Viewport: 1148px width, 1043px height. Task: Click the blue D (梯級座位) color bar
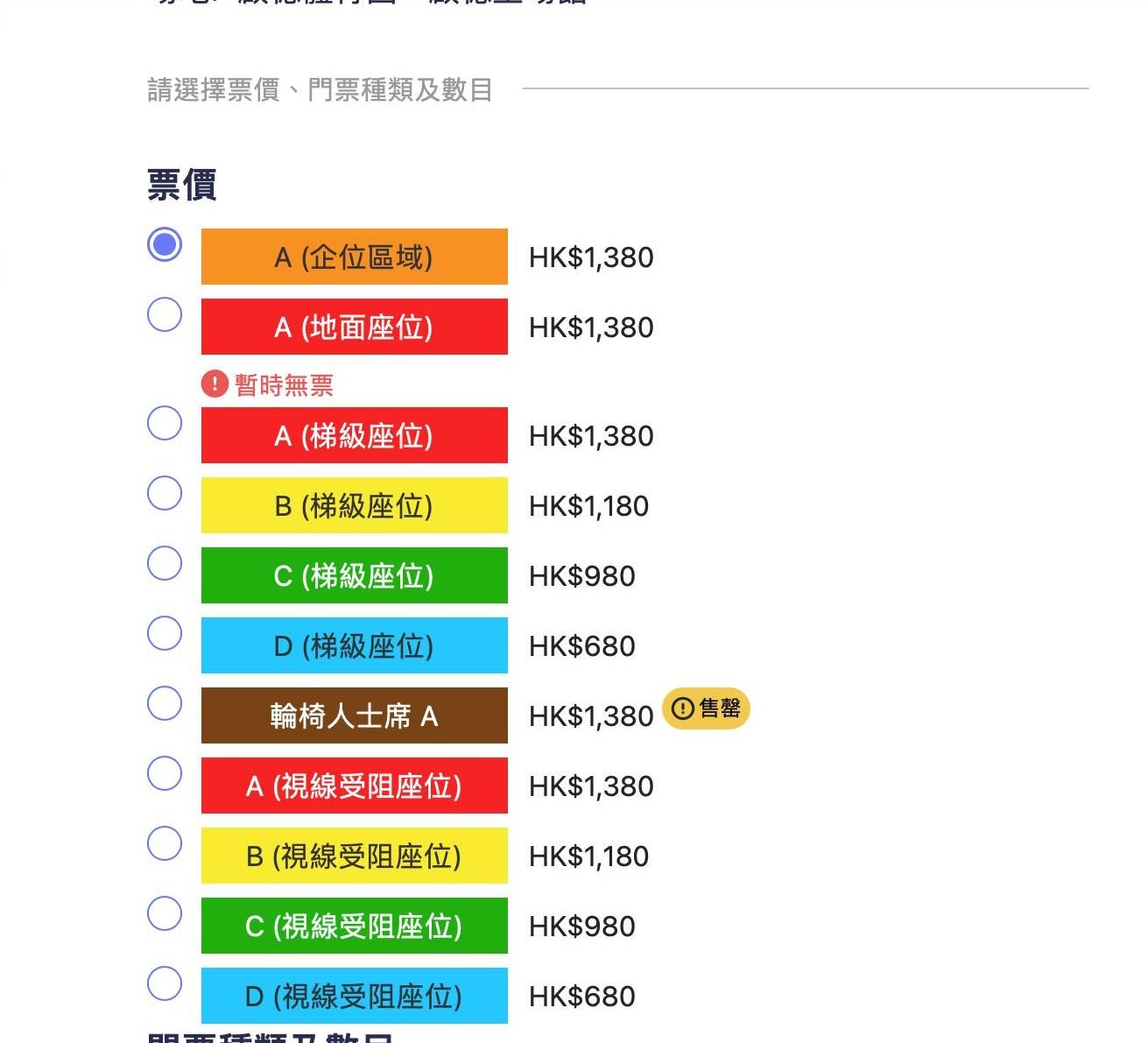(354, 645)
